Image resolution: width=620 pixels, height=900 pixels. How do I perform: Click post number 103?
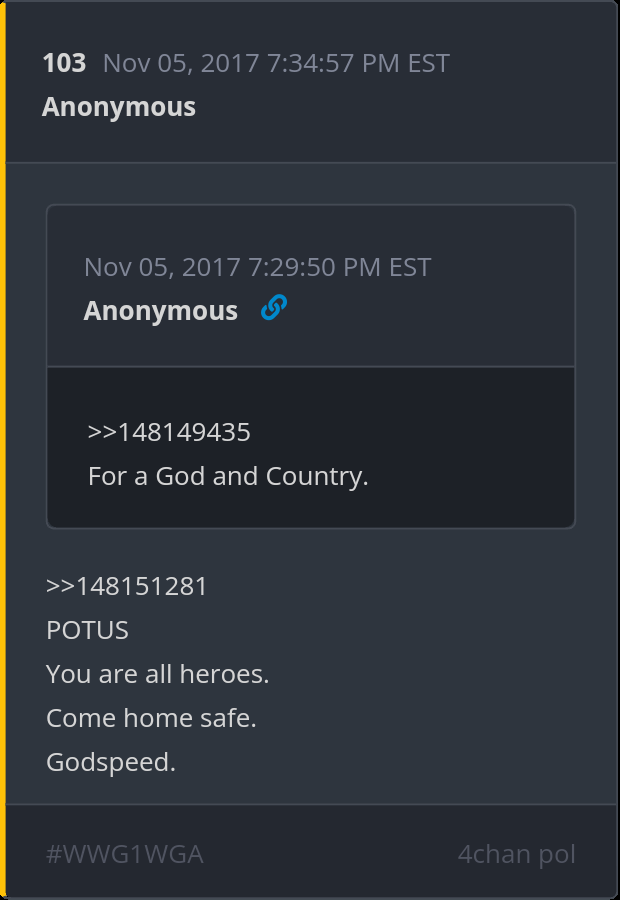coord(64,63)
